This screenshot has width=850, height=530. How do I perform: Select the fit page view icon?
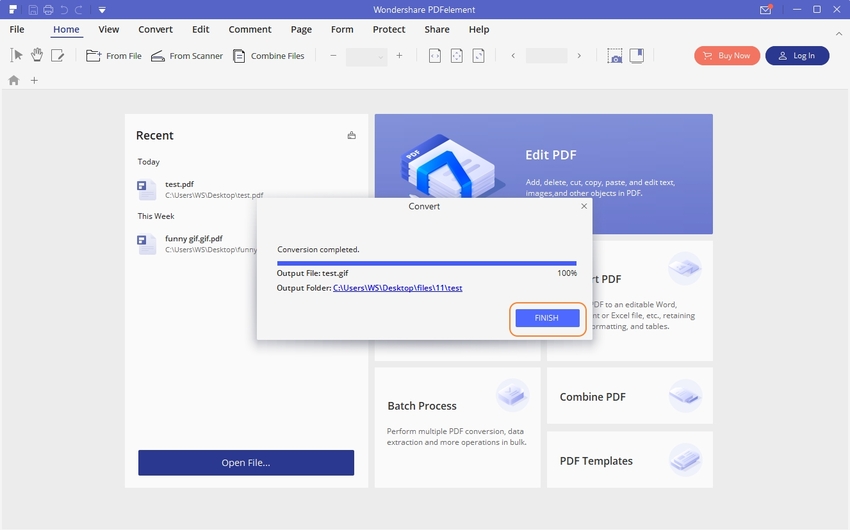coord(457,56)
